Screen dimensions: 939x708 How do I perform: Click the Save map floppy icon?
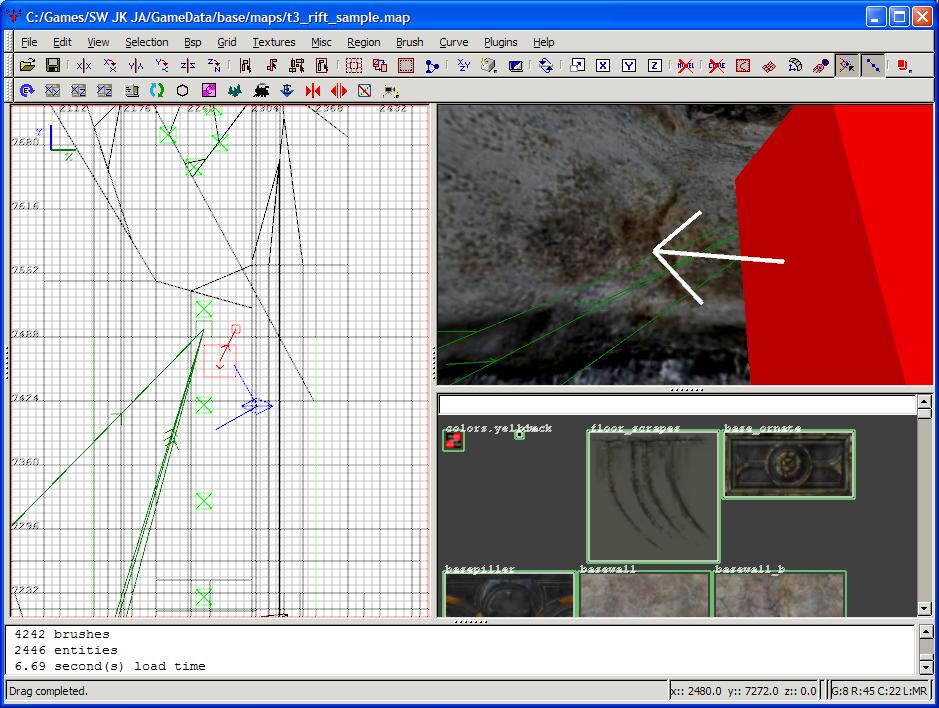tap(53, 65)
